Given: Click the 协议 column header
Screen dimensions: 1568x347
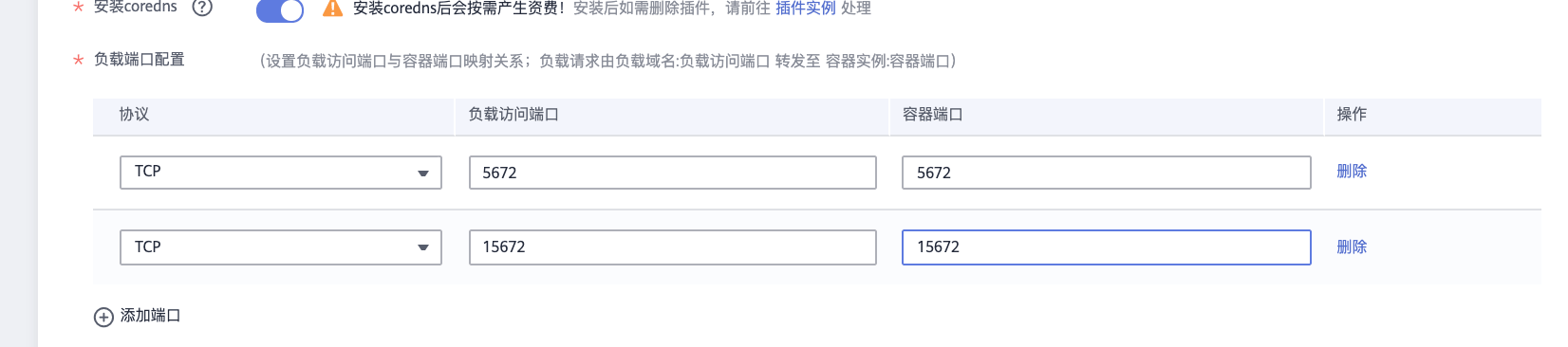Looking at the screenshot, I should click(134, 115).
